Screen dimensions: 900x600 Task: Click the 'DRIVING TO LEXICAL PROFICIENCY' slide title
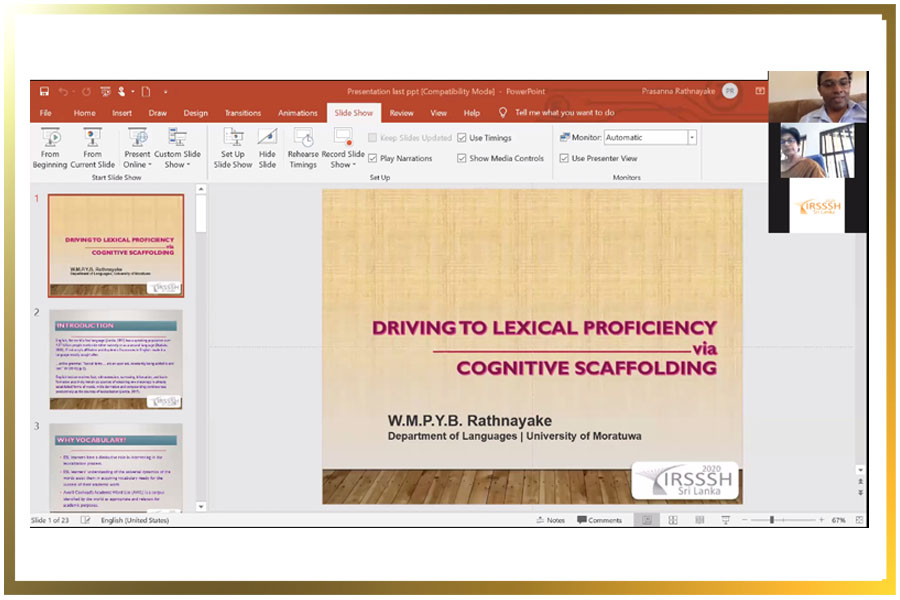[x=544, y=328]
